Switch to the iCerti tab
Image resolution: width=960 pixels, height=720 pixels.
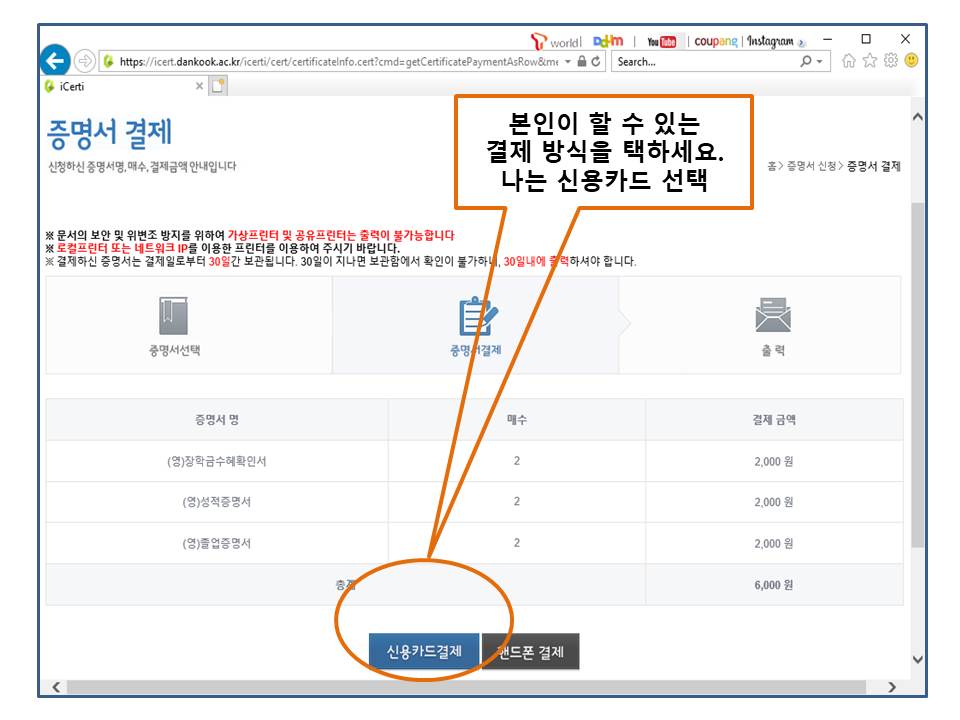(x=110, y=86)
